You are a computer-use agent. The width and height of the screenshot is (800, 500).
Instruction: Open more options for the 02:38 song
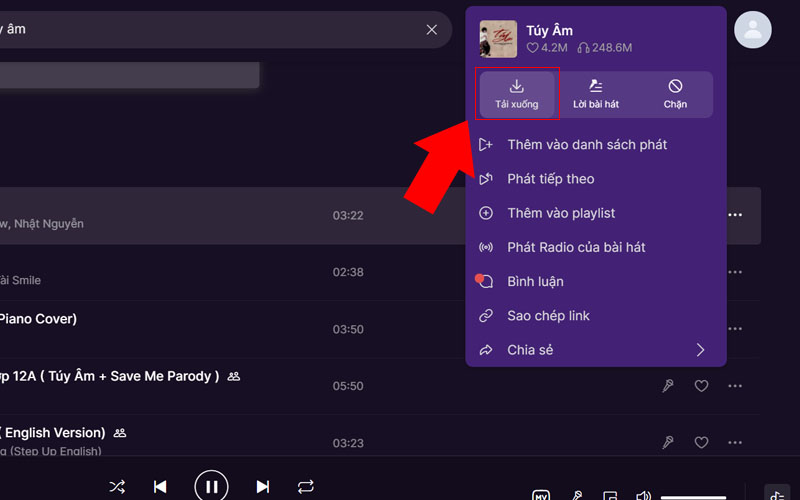click(x=735, y=272)
